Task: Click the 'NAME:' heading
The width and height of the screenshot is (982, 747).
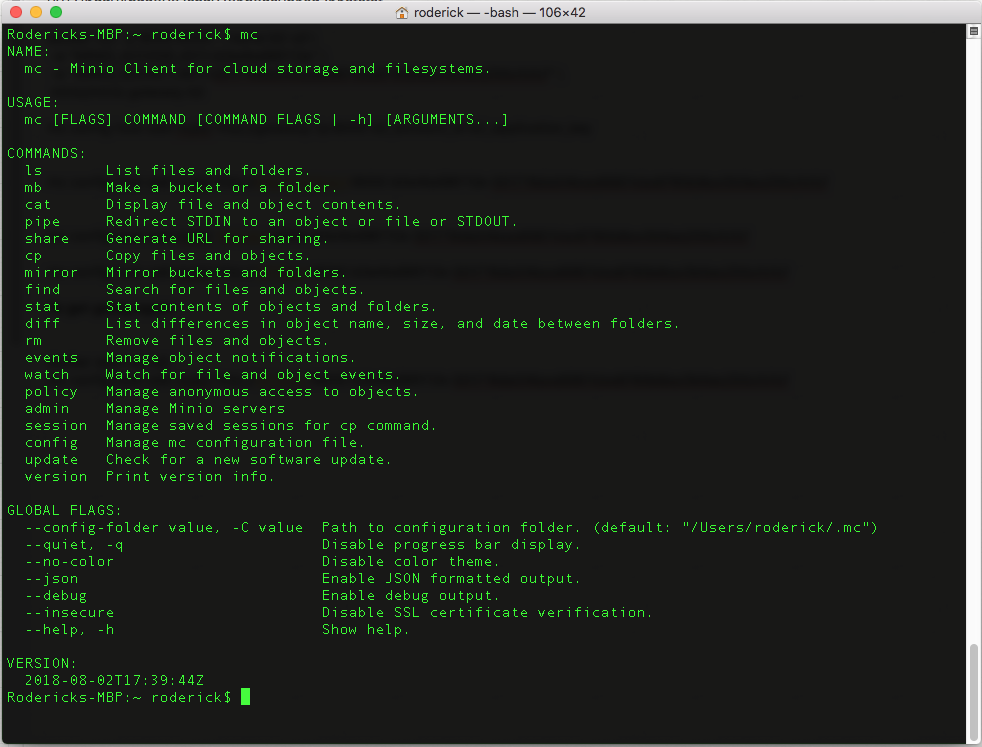Action: [x=29, y=51]
